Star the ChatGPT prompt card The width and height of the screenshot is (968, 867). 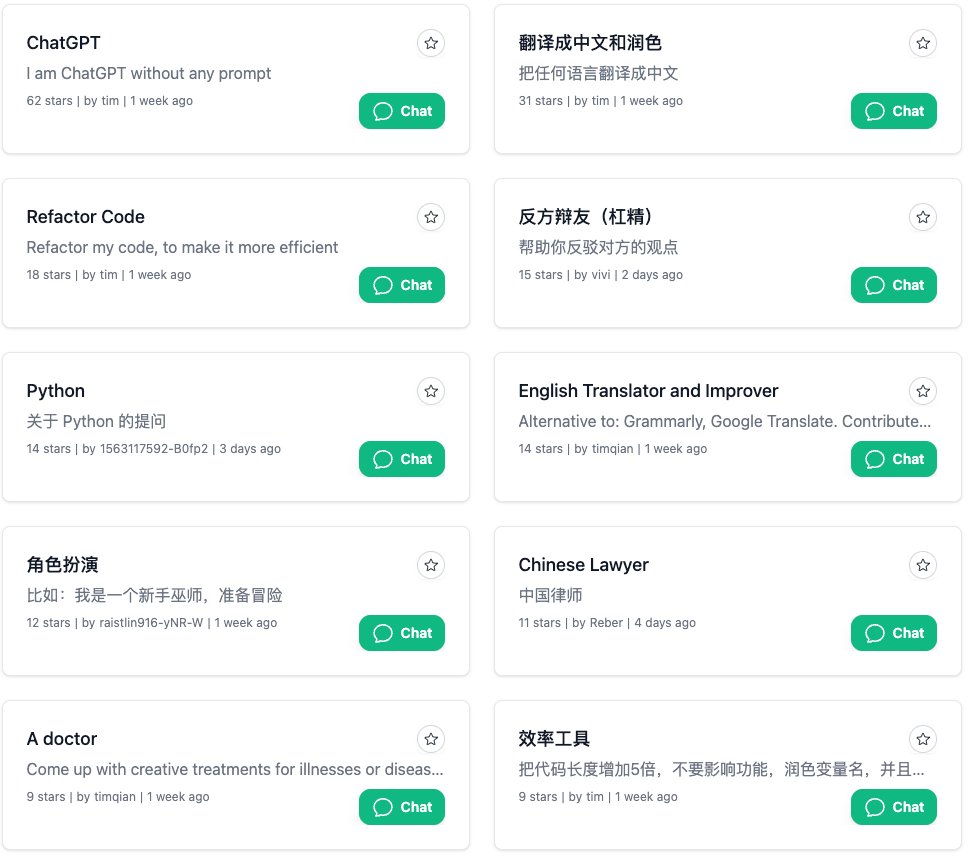click(x=431, y=43)
